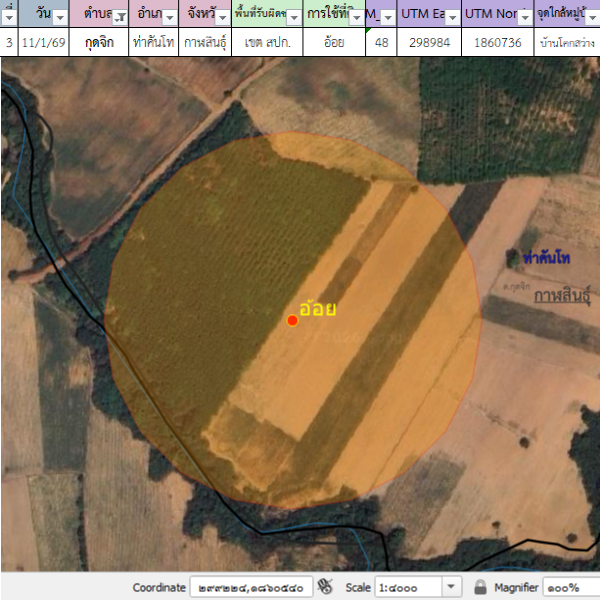Click the coordinate display toggle icon

327,587
